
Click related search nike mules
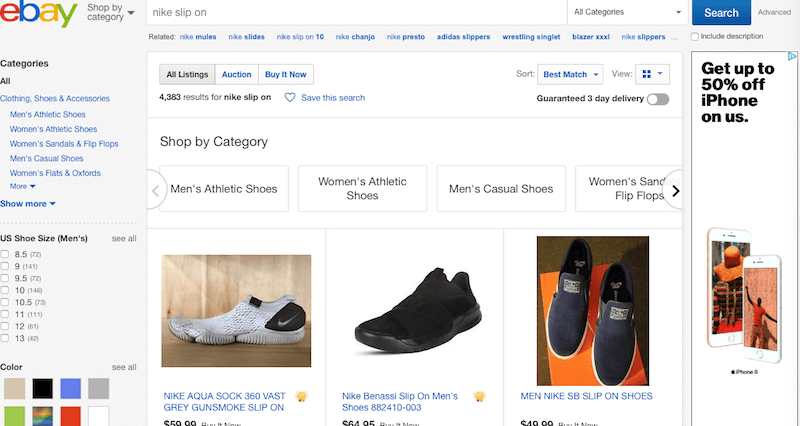pos(198,37)
